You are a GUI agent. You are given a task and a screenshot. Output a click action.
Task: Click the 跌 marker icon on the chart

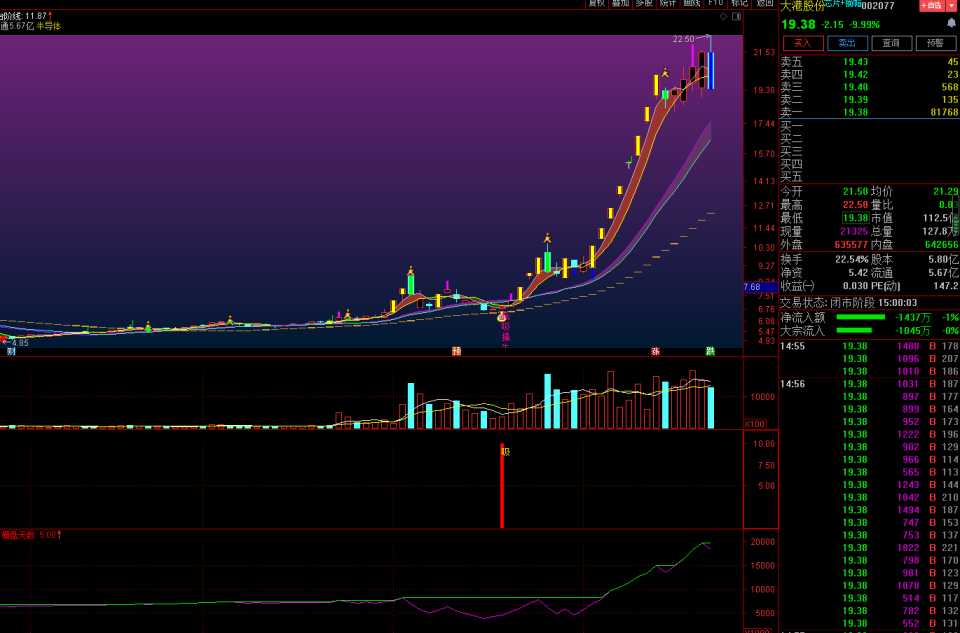tap(710, 351)
